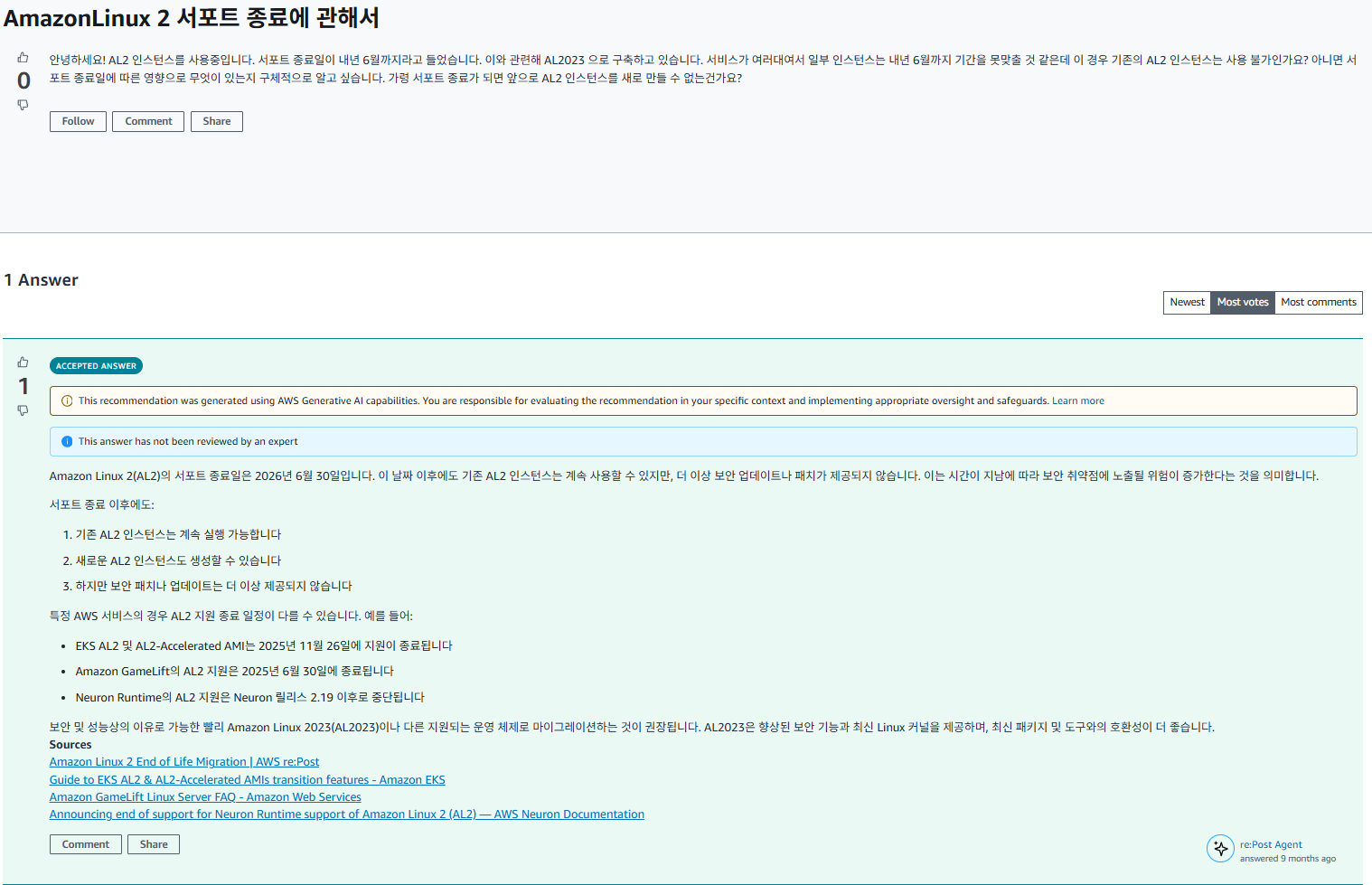Click the re:Post Agent avatar icon
The image size is (1372, 885).
[x=1220, y=848]
